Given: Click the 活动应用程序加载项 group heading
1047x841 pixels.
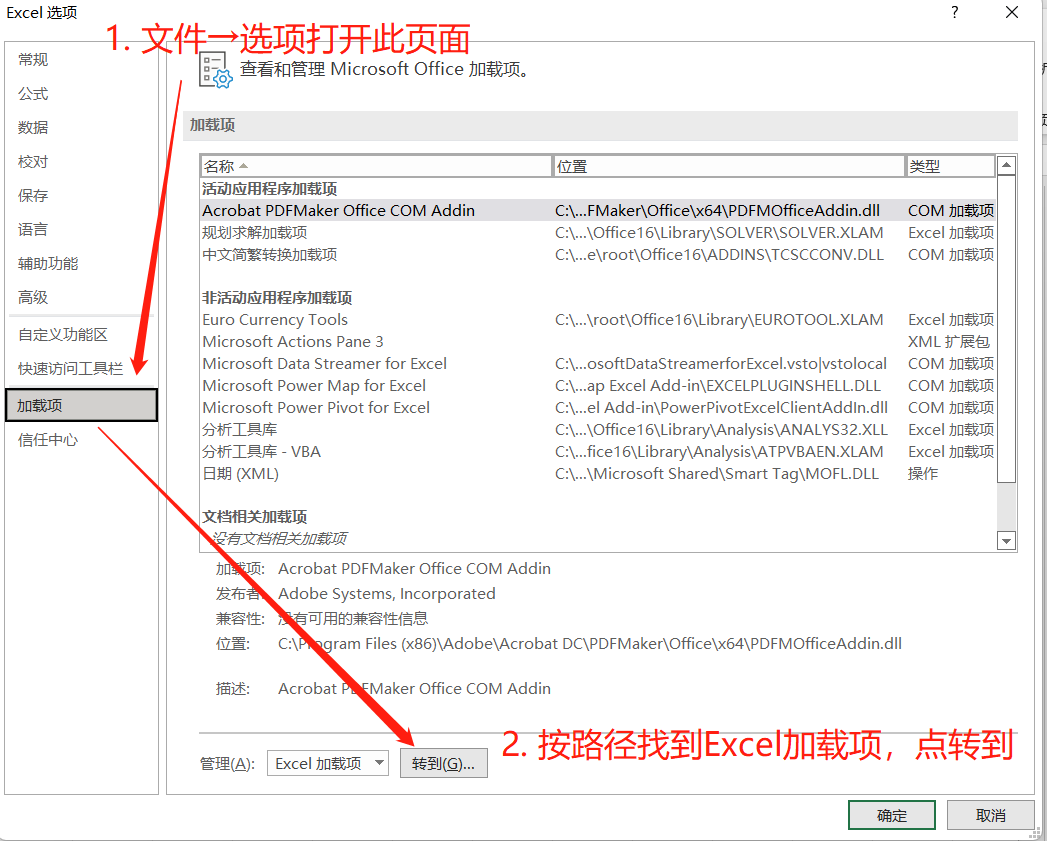Looking at the screenshot, I should coord(270,189).
